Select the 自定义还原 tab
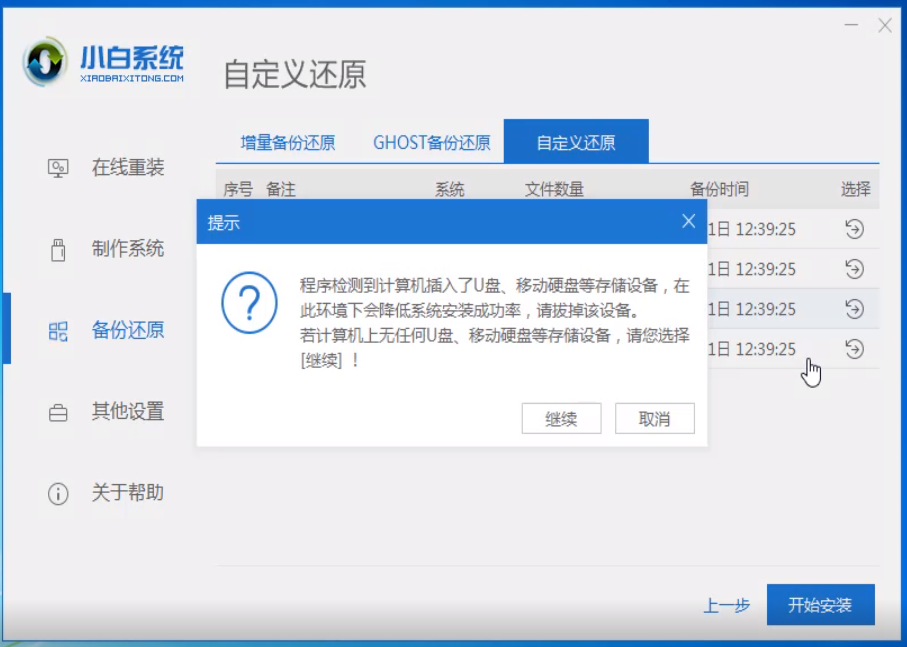Image resolution: width=907 pixels, height=647 pixels. 576,142
